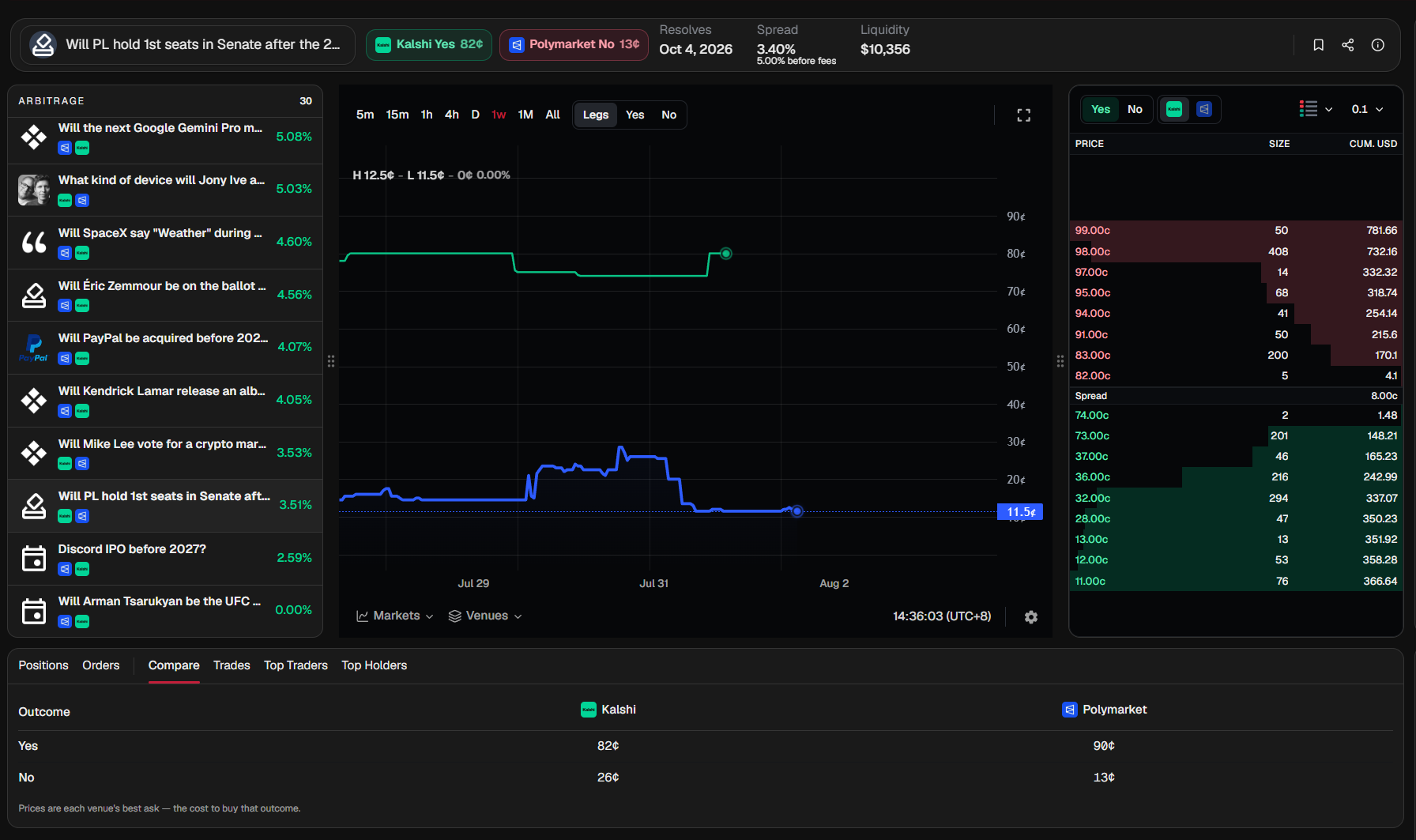Viewport: 1416px width, 840px height.
Task: Open the market info icon
Action: coord(1378,45)
